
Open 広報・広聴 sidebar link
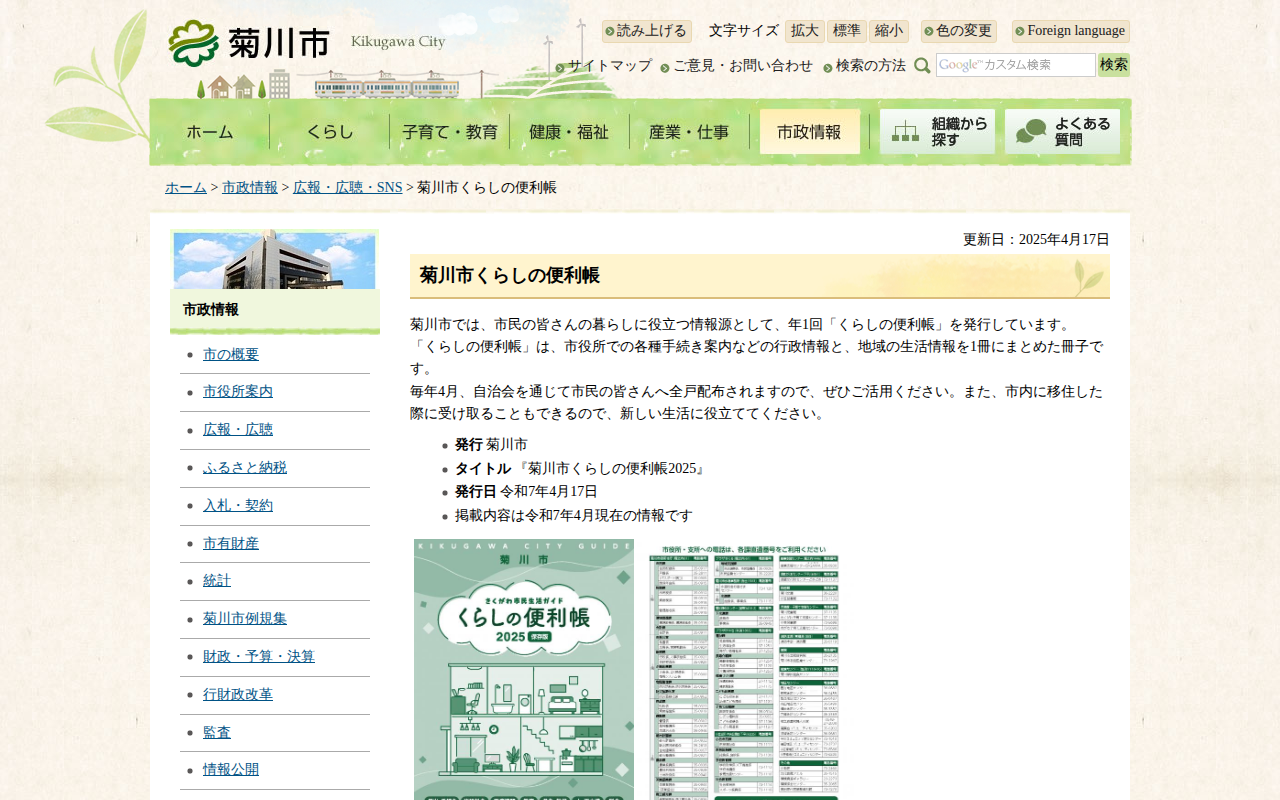coord(238,430)
